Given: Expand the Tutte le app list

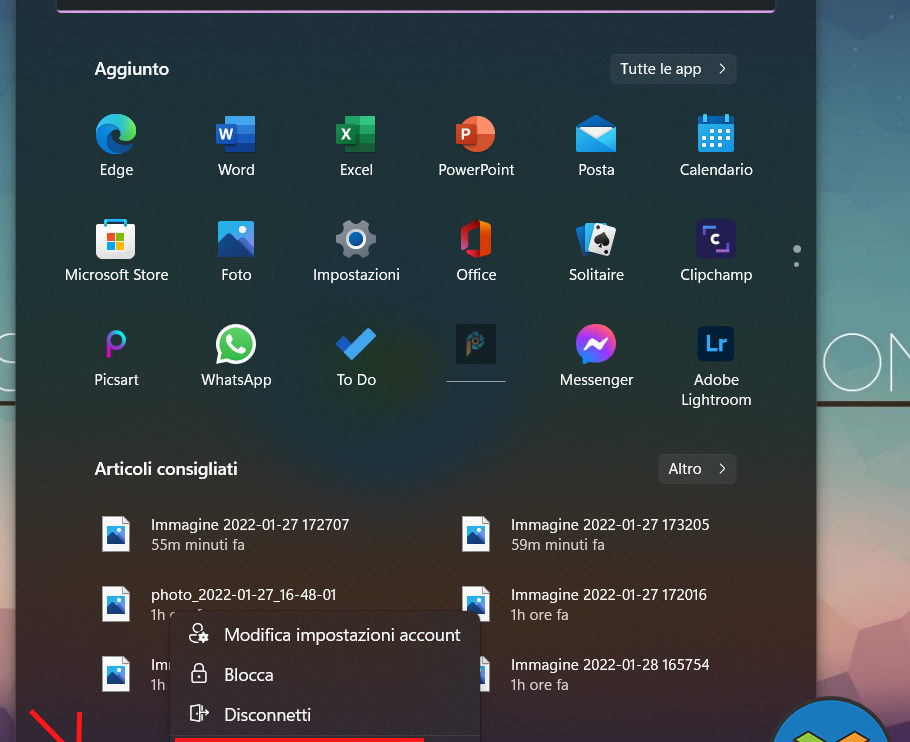Looking at the screenshot, I should pyautogui.click(x=673, y=69).
